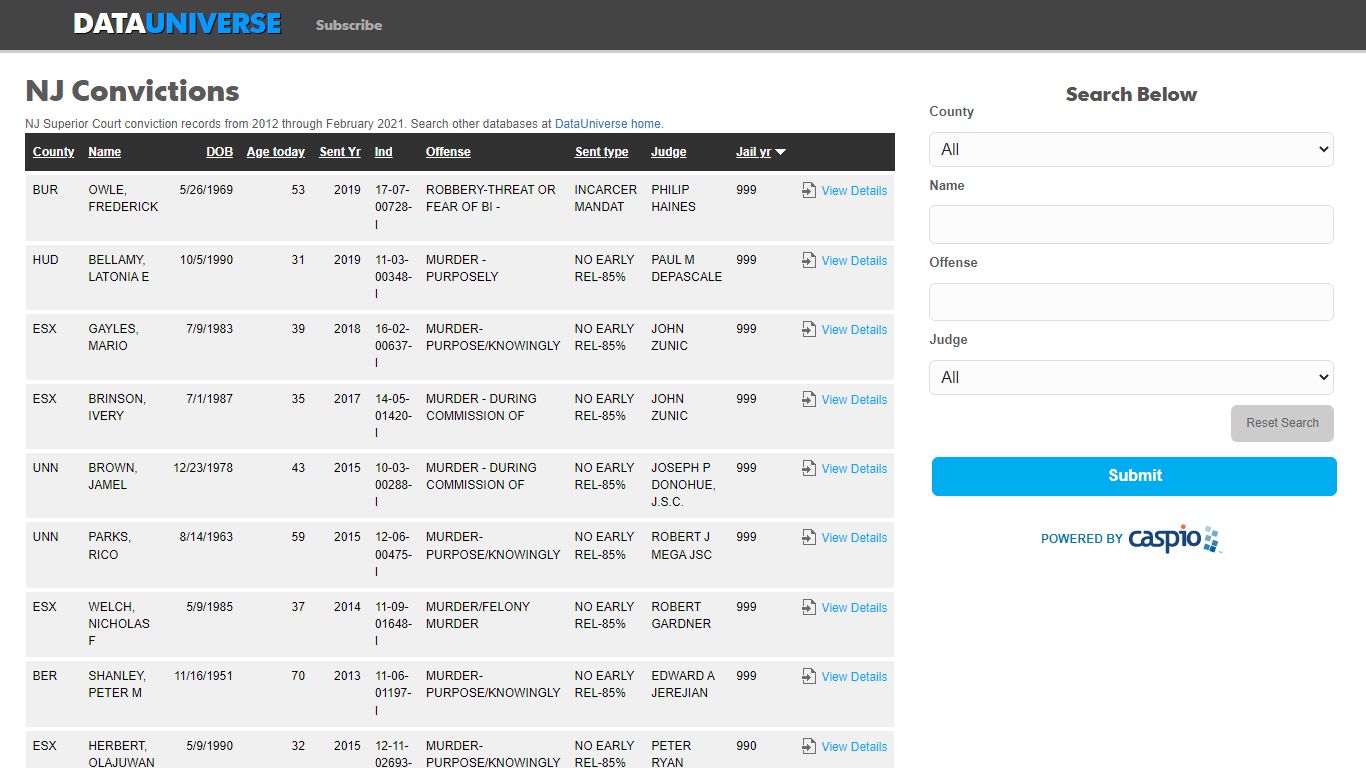Viewport: 1366px width, 768px height.
Task: Click judge name PAUL M DEPASCALE
Action: coord(686,268)
